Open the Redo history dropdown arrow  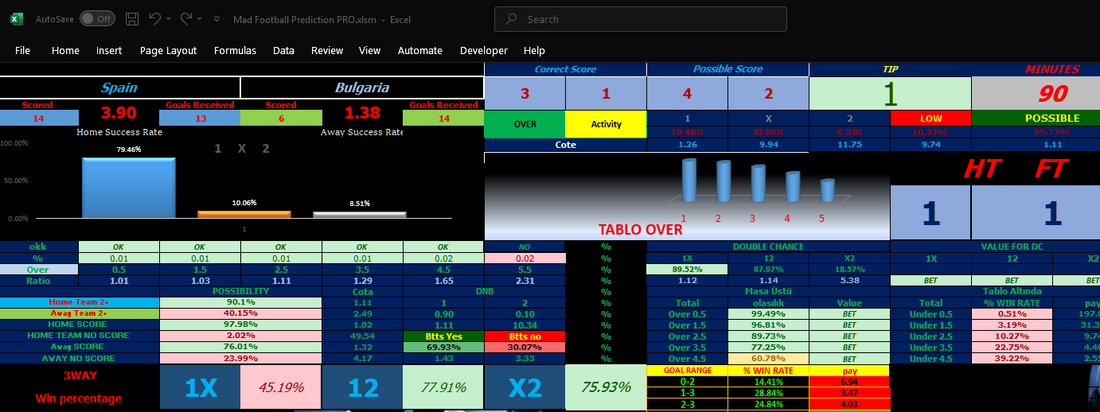click(200, 19)
